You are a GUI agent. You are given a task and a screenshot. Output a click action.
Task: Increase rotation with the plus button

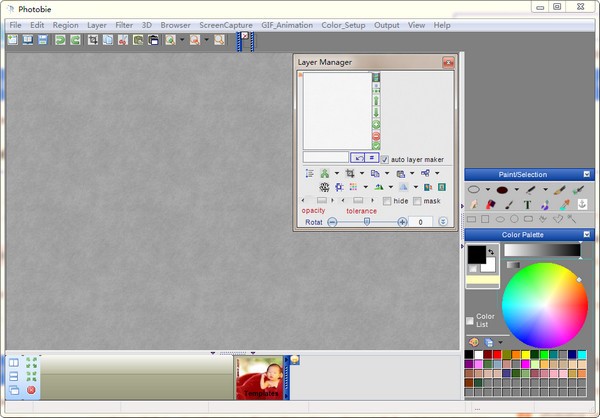point(402,222)
